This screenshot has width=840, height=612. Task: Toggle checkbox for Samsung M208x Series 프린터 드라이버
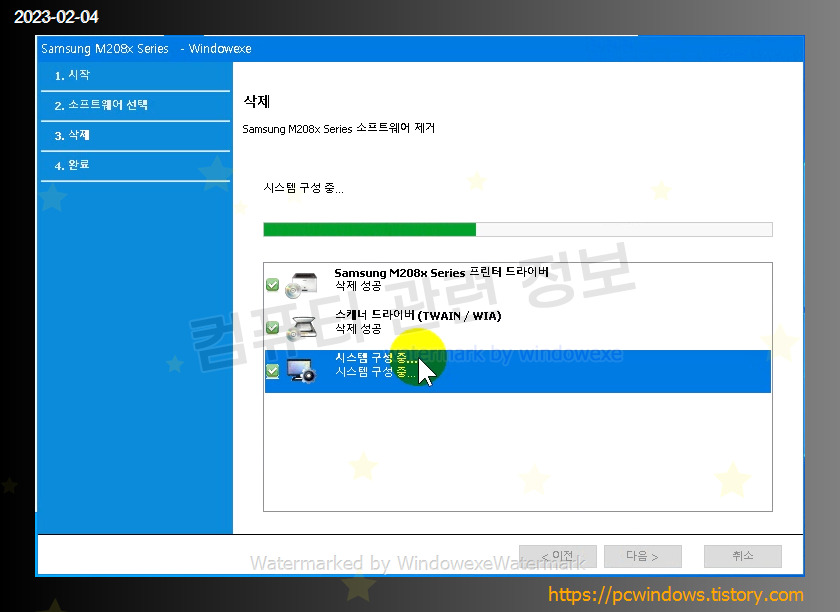click(272, 285)
